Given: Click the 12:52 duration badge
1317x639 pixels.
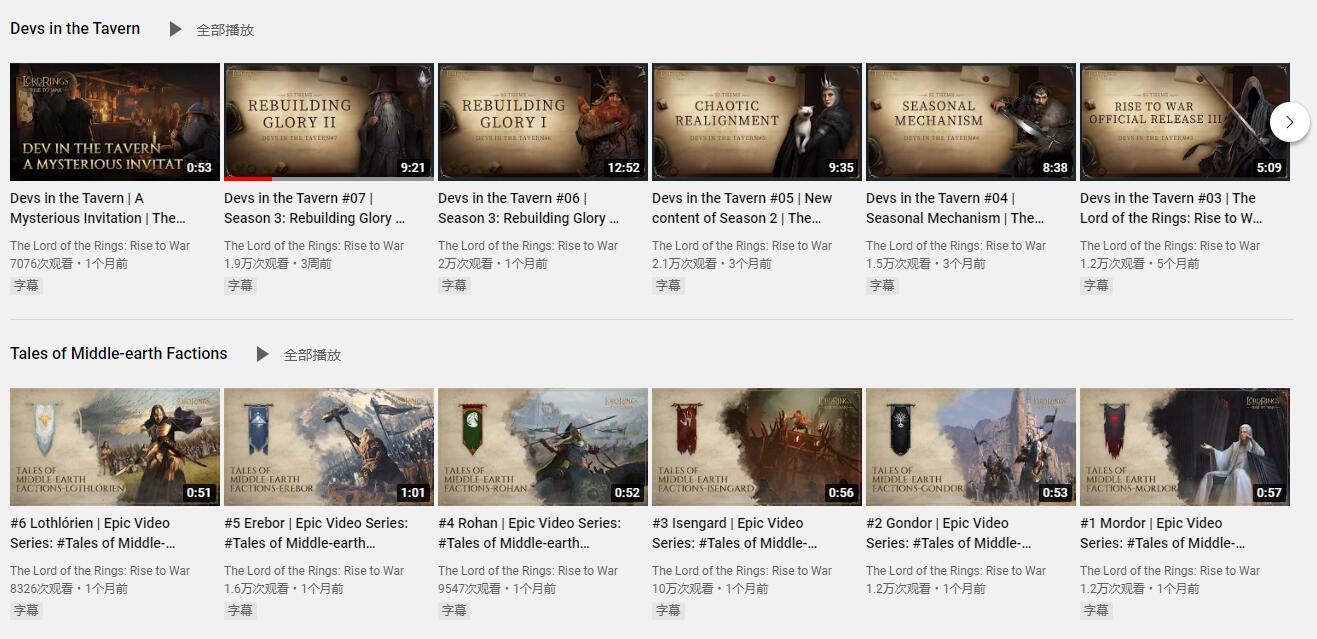Looking at the screenshot, I should coord(623,168).
